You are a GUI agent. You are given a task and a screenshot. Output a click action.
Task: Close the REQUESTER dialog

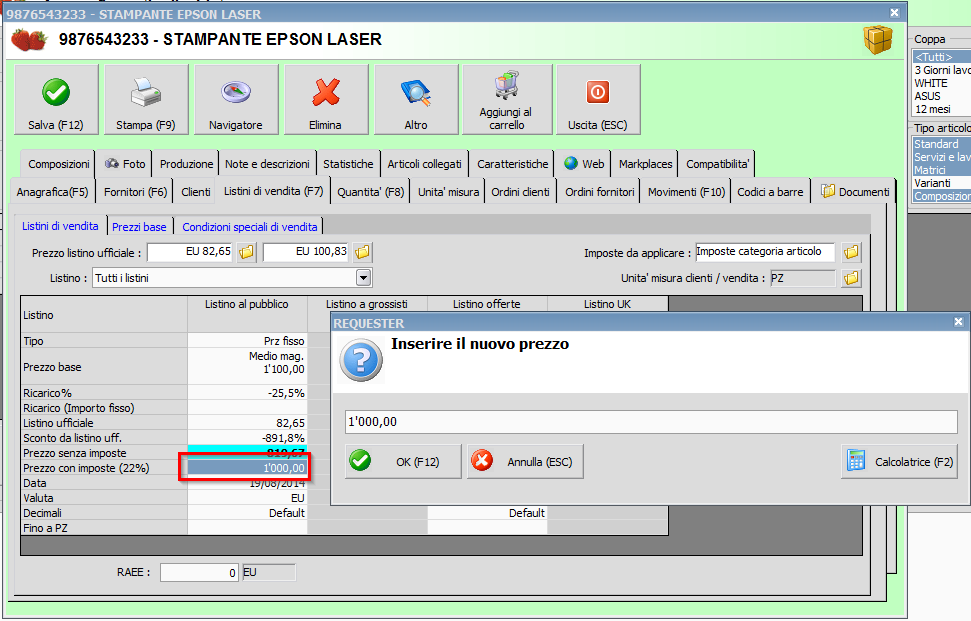click(958, 322)
